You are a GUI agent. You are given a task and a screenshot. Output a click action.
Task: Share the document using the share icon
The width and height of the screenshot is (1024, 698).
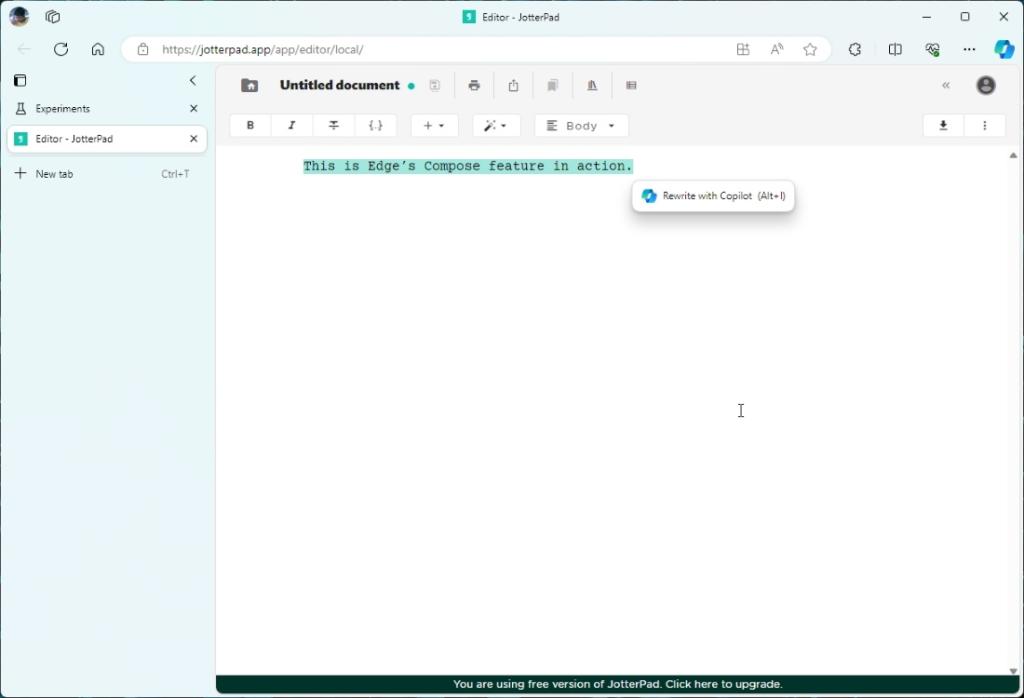tap(513, 85)
